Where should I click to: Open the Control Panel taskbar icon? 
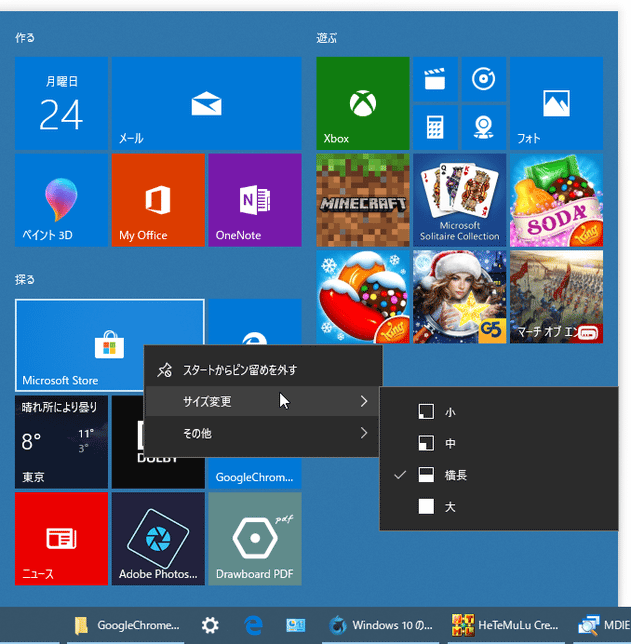tap(295, 625)
